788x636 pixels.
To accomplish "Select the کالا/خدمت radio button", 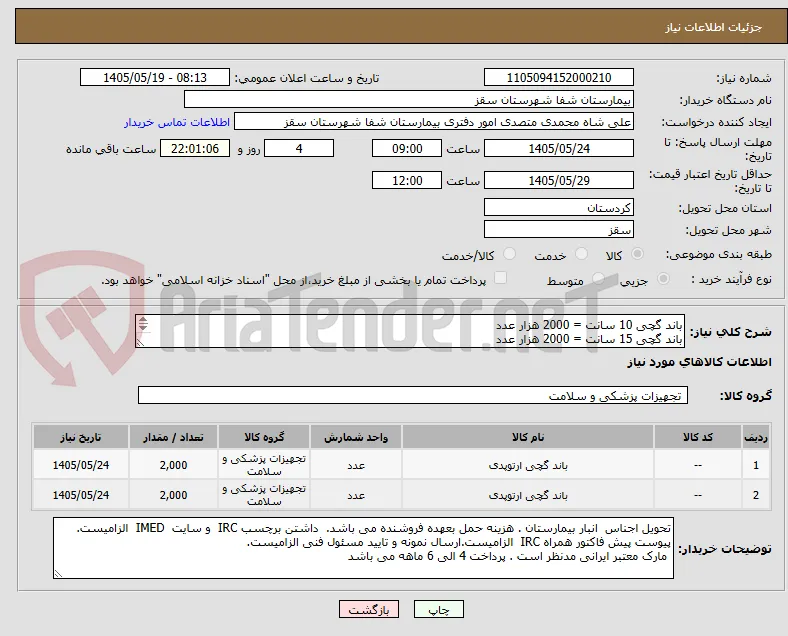I will (x=509, y=254).
